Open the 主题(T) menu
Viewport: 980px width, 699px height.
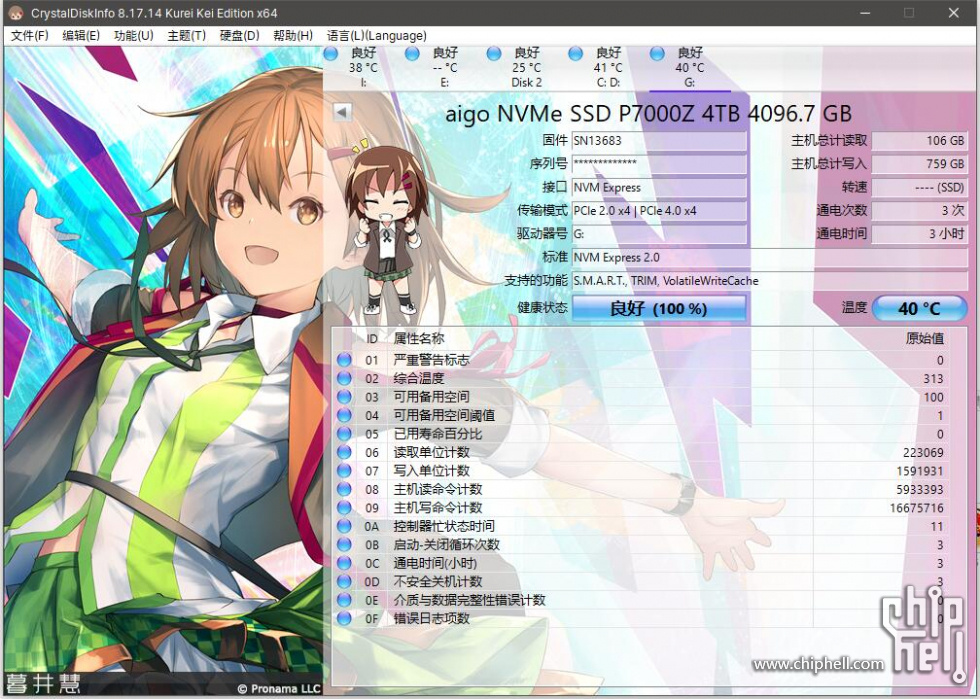coord(186,36)
